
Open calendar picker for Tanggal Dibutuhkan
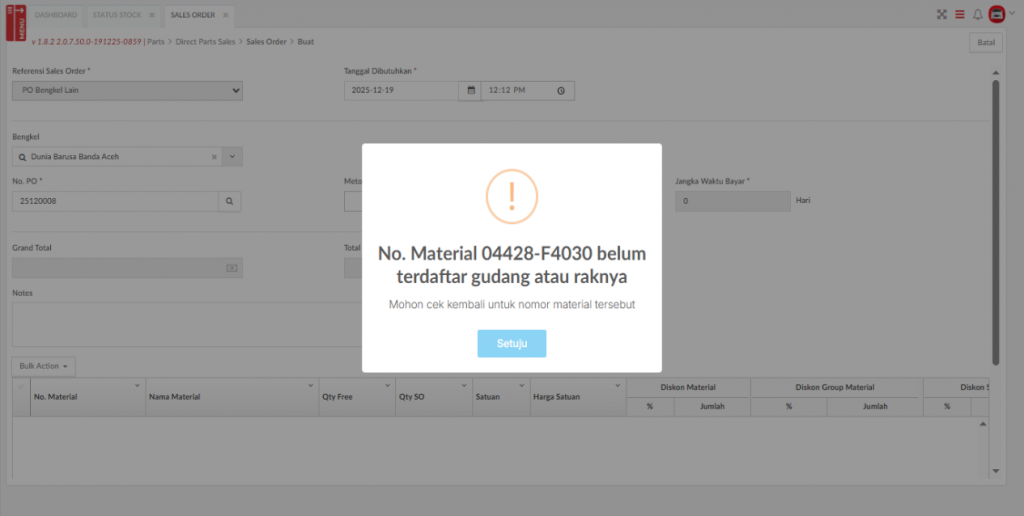tap(470, 91)
